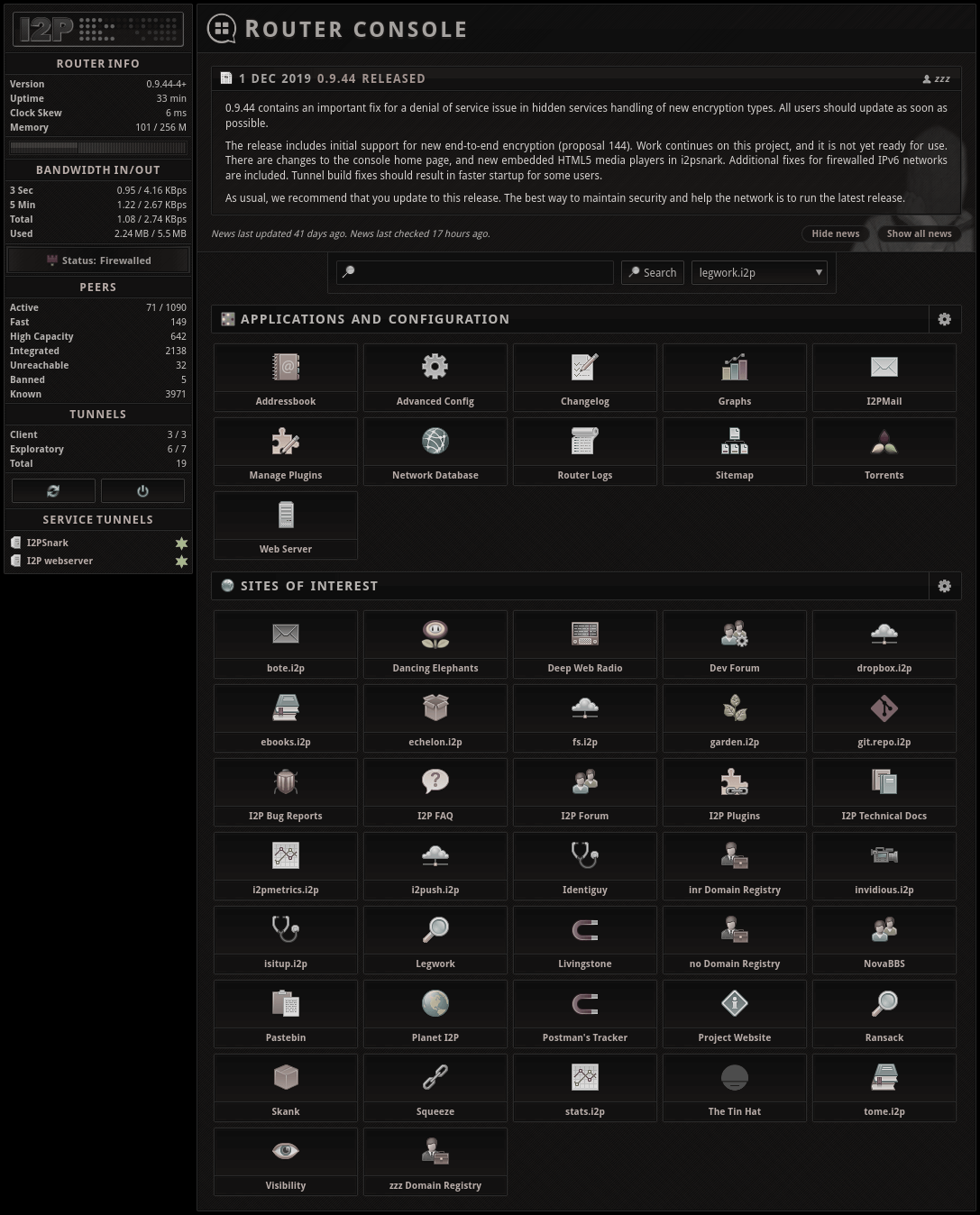Open Squeeze chain link icon
The height and width of the screenshot is (1215, 980).
pyautogui.click(x=435, y=1077)
